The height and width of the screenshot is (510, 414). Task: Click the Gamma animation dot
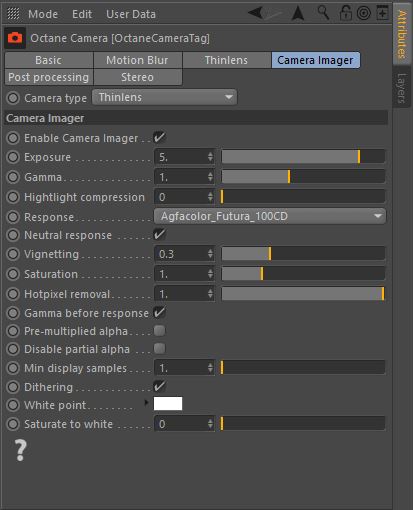tap(13, 177)
